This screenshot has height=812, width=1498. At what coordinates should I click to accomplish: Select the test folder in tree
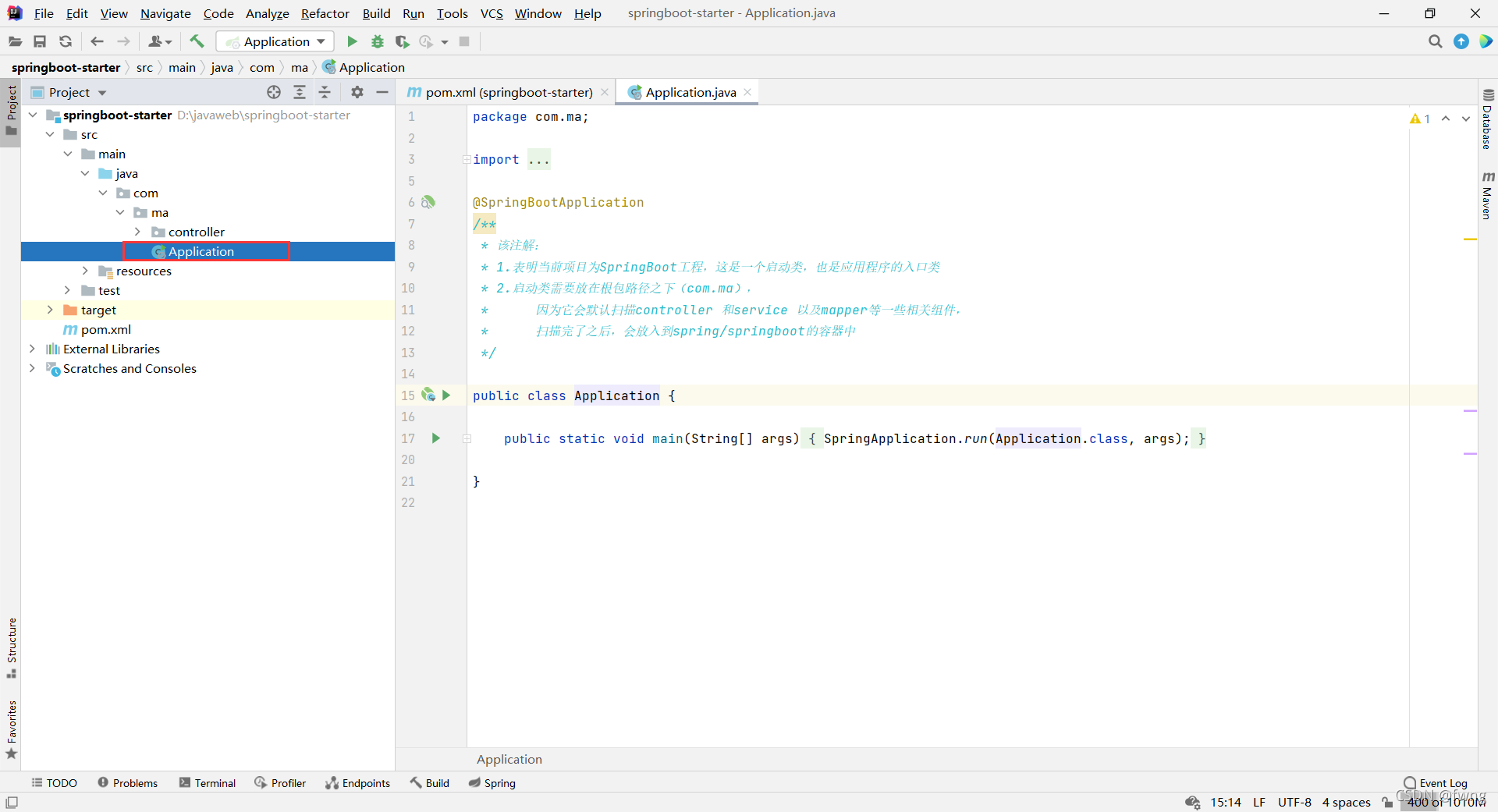109,290
